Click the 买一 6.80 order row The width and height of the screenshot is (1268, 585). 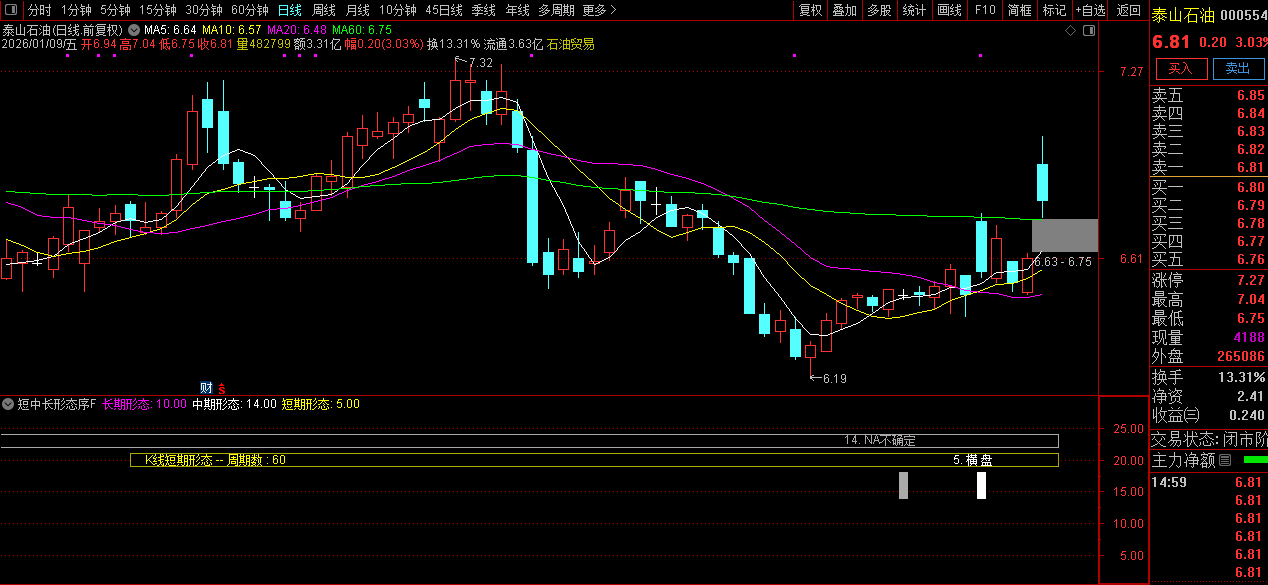1208,187
